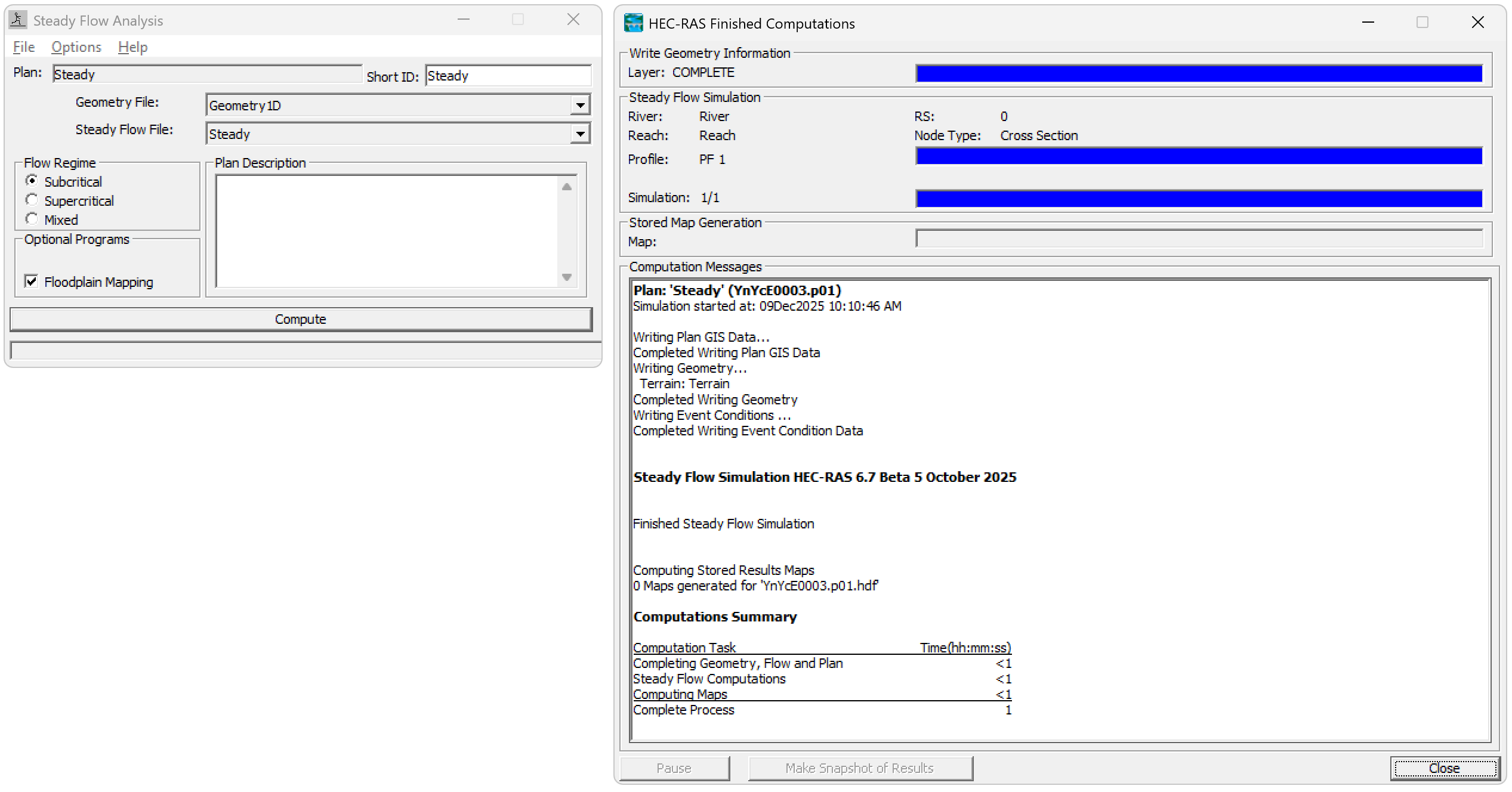Image resolution: width=1512 pixels, height=792 pixels.
Task: Click the Profile progress bar
Action: [x=1199, y=156]
